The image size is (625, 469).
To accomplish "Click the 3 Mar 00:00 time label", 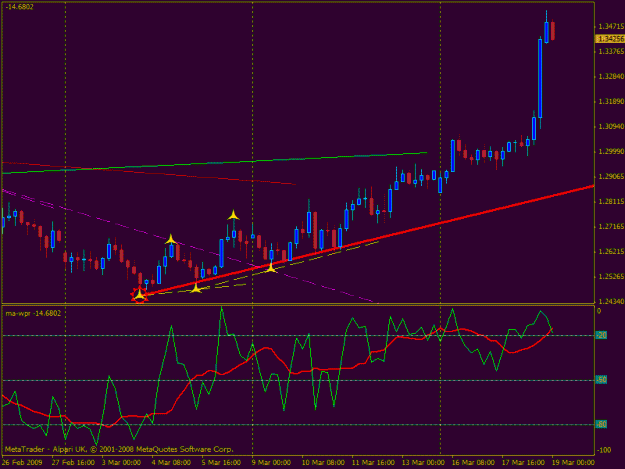I will tap(121, 463).
